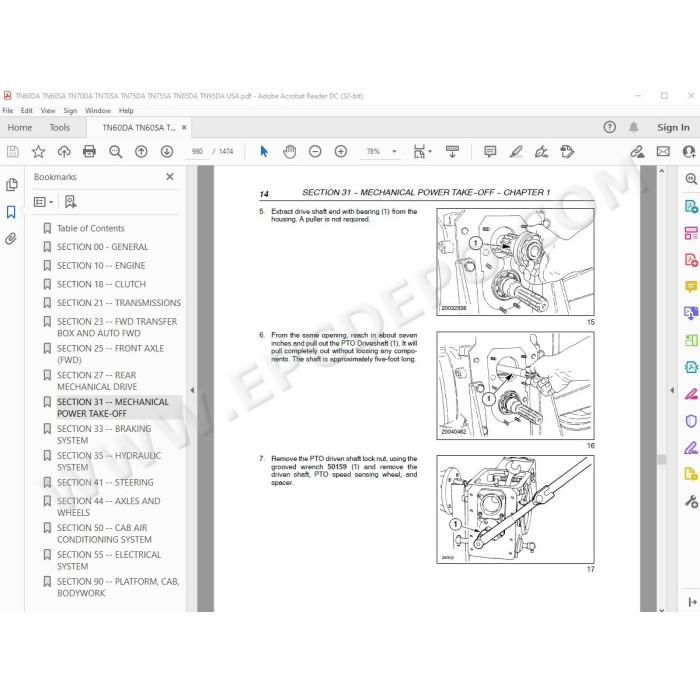
Task: Open notifications bell
Action: 633,127
